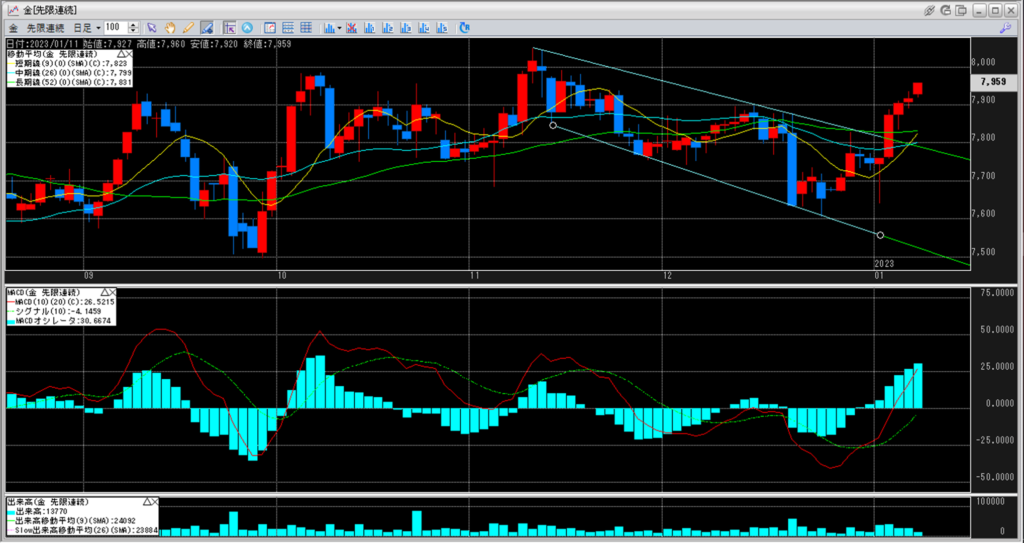Choose the pencil drawing tool
The width and height of the screenshot is (1024, 543).
[188, 27]
